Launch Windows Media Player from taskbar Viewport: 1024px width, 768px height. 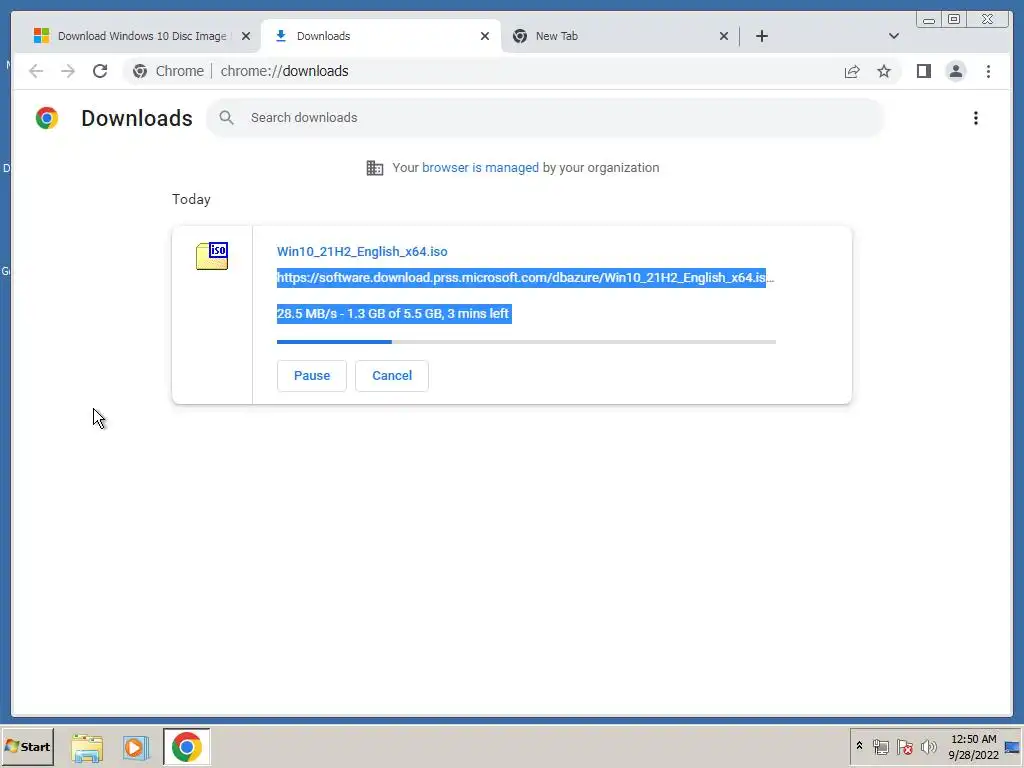pyautogui.click(x=136, y=747)
